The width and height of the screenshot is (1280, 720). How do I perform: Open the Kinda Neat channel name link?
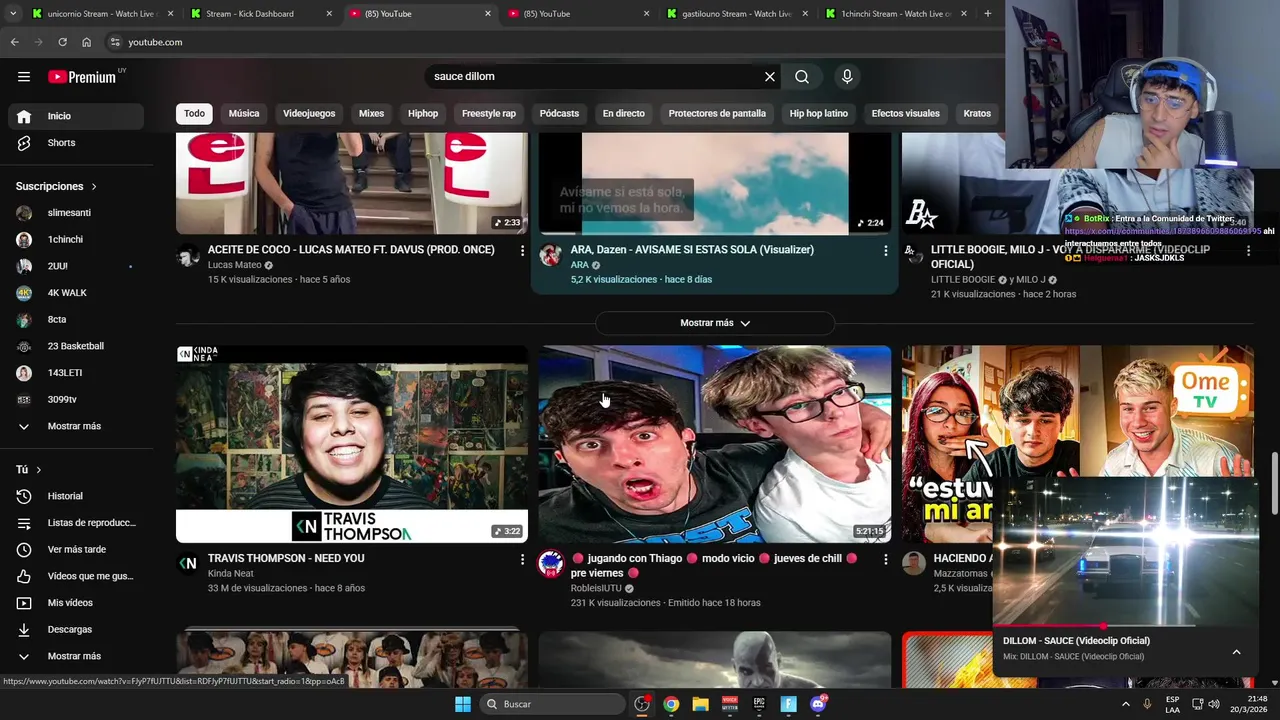click(231, 573)
